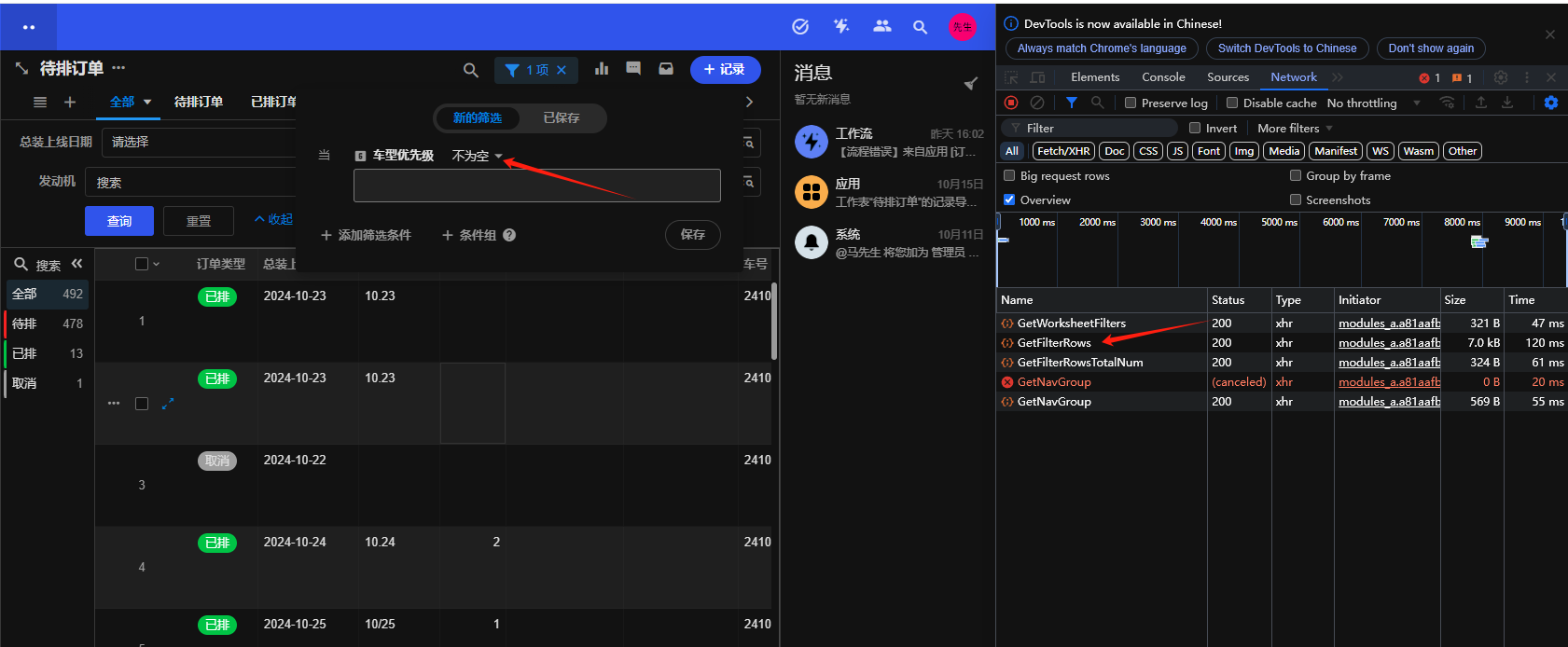Open the discussion comments icon

click(633, 69)
